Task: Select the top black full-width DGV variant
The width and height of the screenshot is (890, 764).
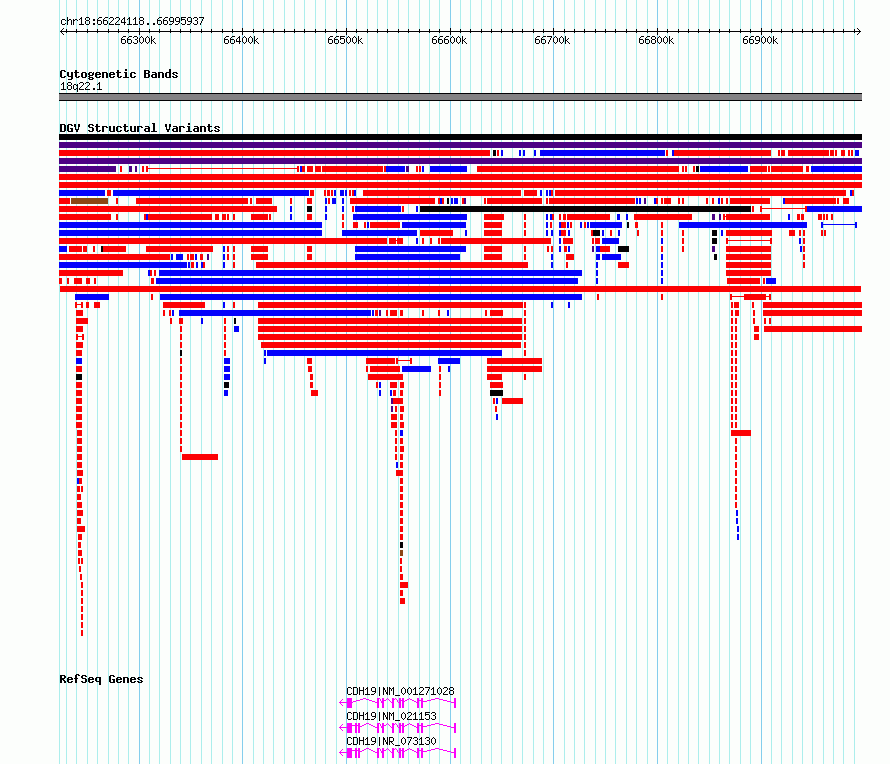Action: (x=460, y=137)
